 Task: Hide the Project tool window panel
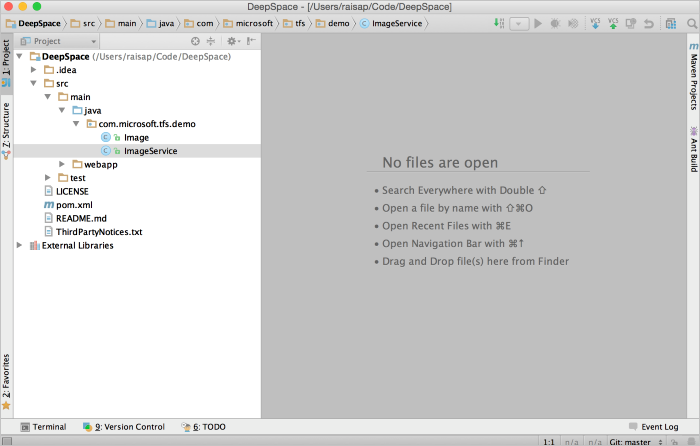tap(251, 41)
